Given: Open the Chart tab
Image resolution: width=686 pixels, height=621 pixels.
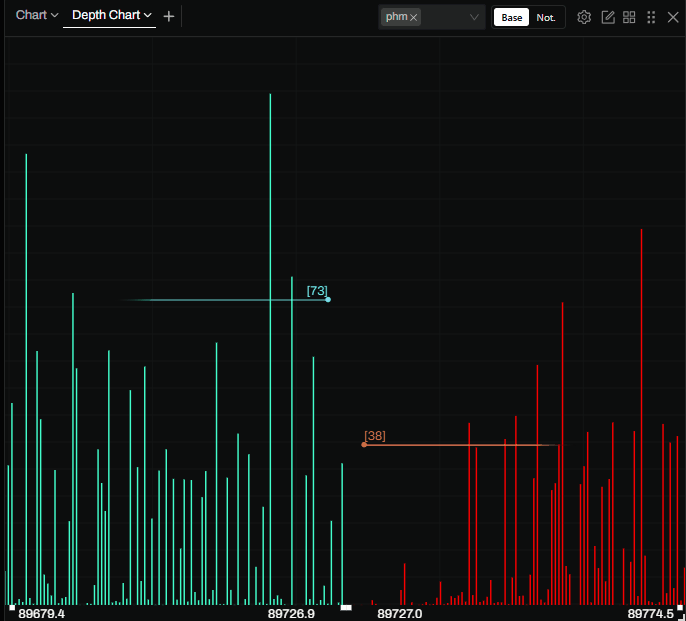Looking at the screenshot, I should (x=37, y=15).
